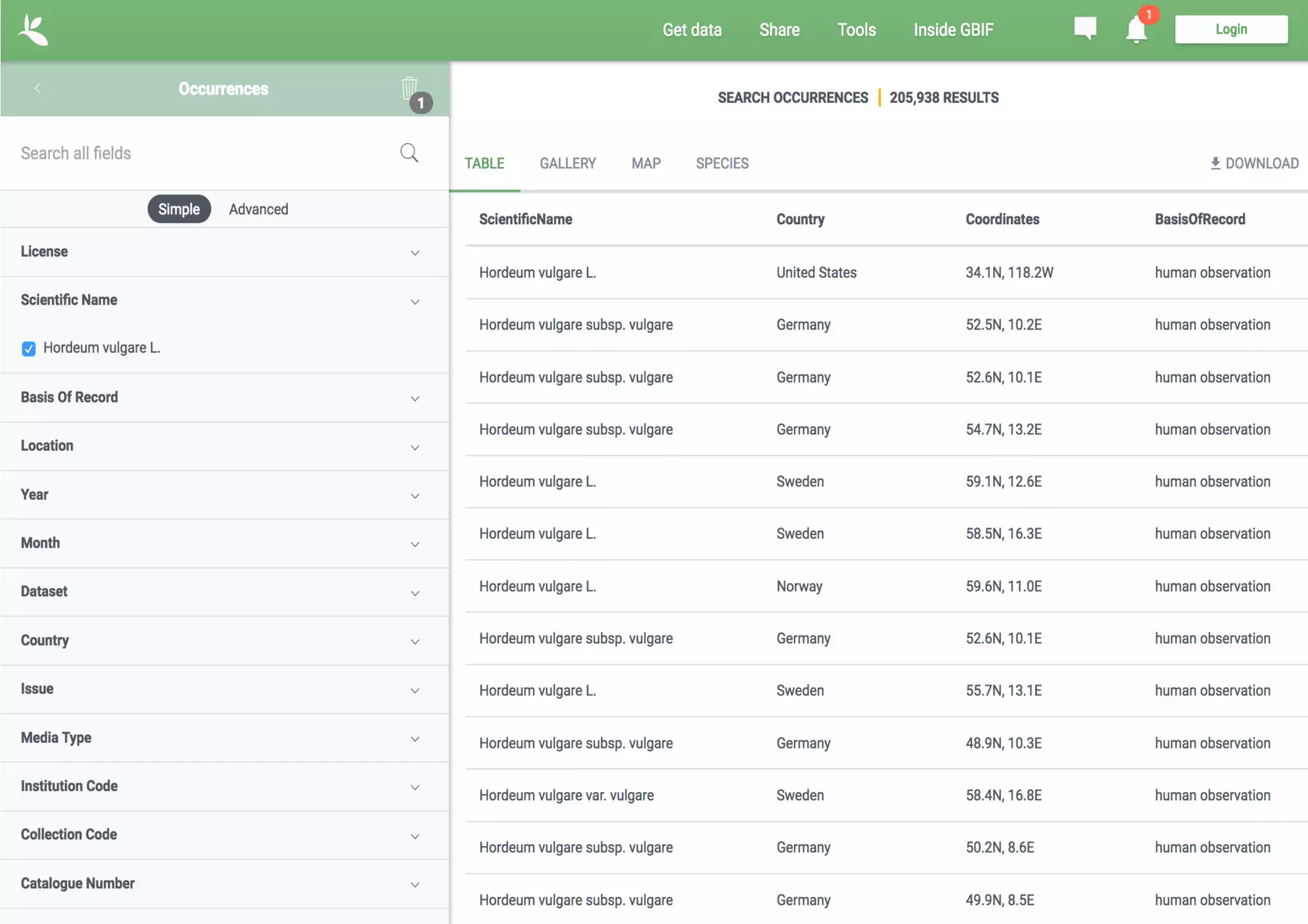Expand the Country filter chevron
The width and height of the screenshot is (1308, 924).
tap(414, 641)
